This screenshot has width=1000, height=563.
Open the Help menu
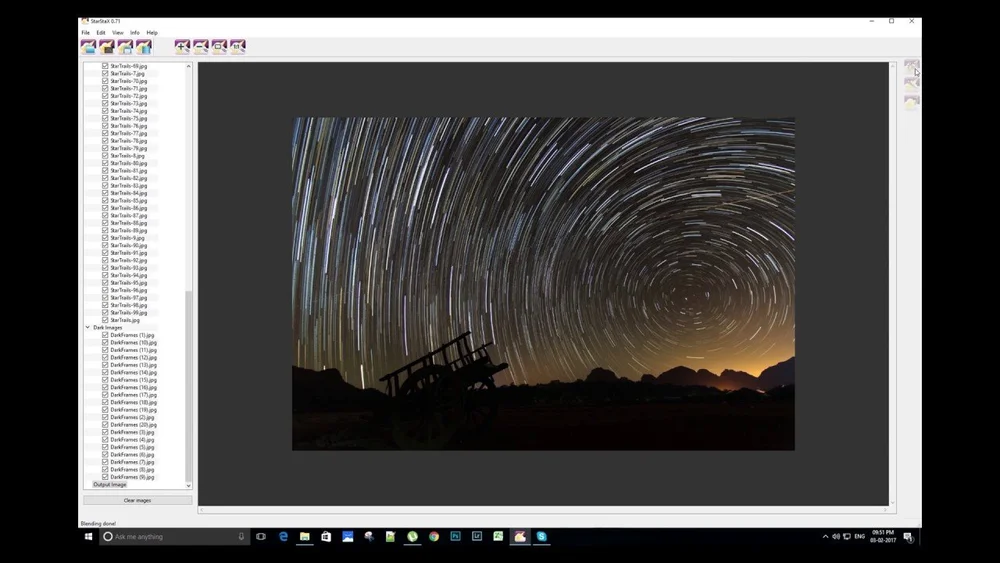[152, 33]
